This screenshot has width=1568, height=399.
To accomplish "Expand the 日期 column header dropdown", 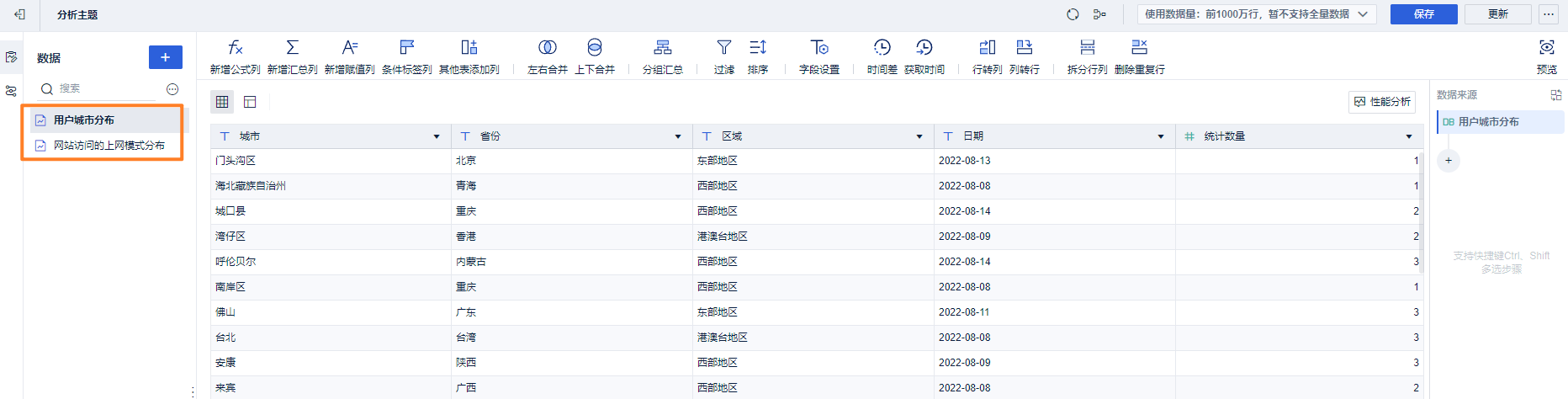I will (1161, 136).
